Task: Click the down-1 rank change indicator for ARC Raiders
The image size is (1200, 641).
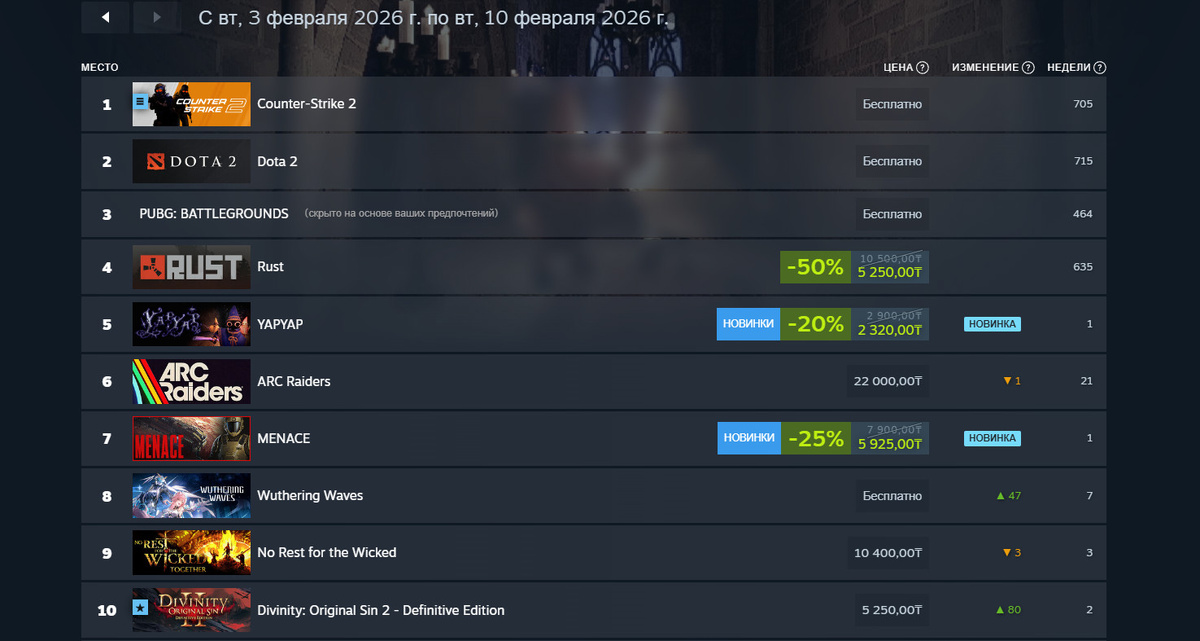Action: (x=1010, y=381)
